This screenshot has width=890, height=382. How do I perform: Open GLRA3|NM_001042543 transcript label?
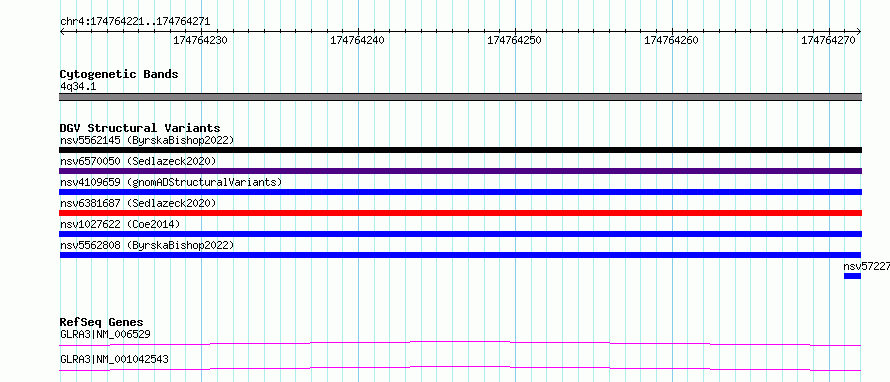click(114, 360)
